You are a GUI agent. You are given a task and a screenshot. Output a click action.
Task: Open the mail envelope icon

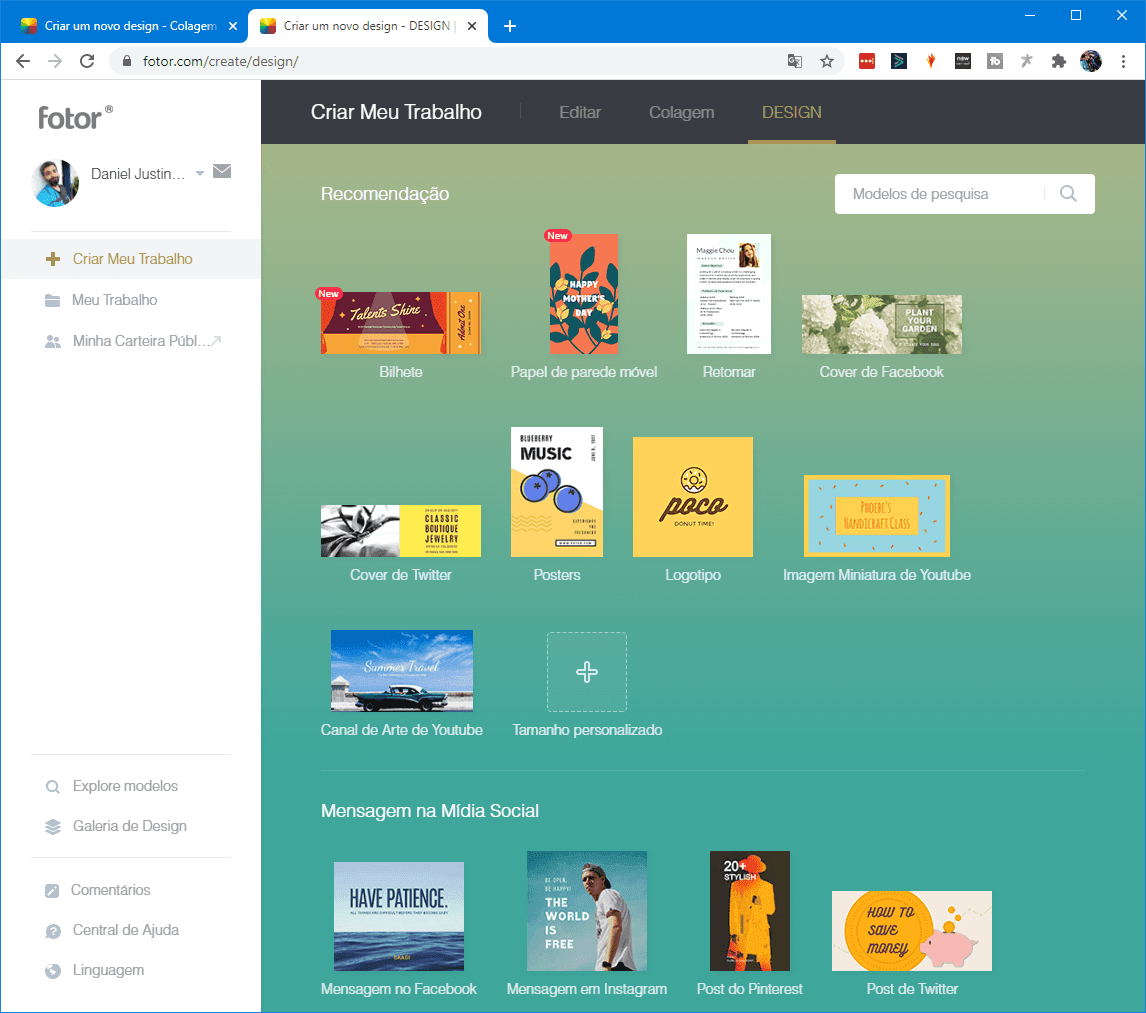pos(222,172)
